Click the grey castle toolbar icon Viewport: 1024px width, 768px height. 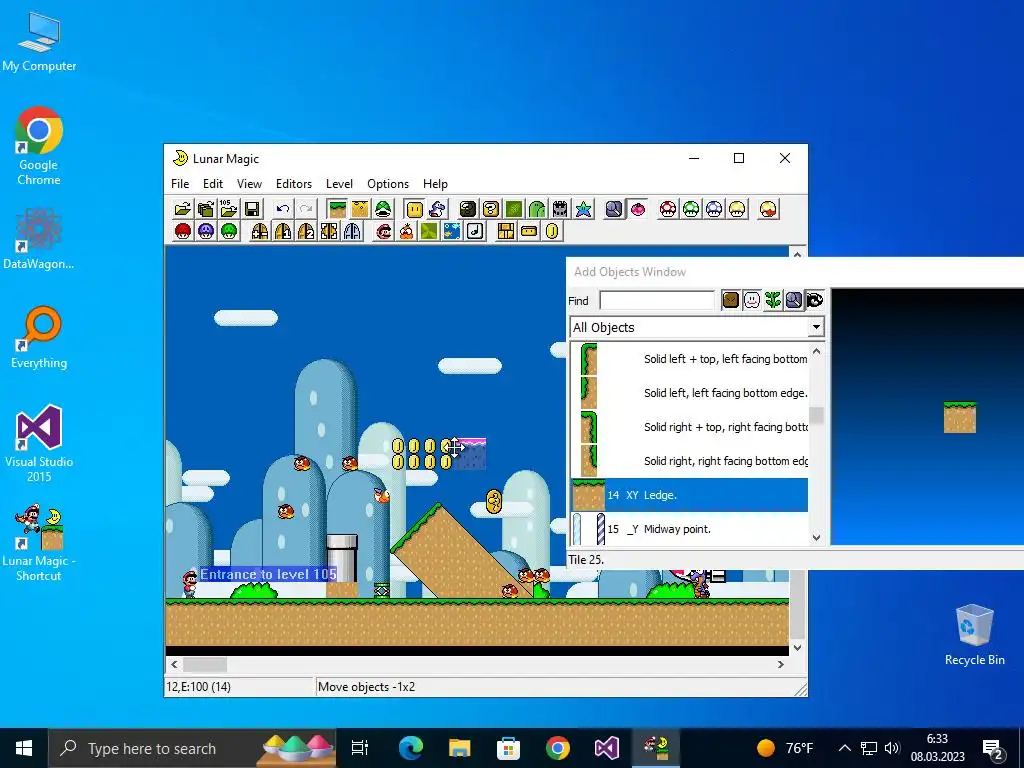pos(560,209)
